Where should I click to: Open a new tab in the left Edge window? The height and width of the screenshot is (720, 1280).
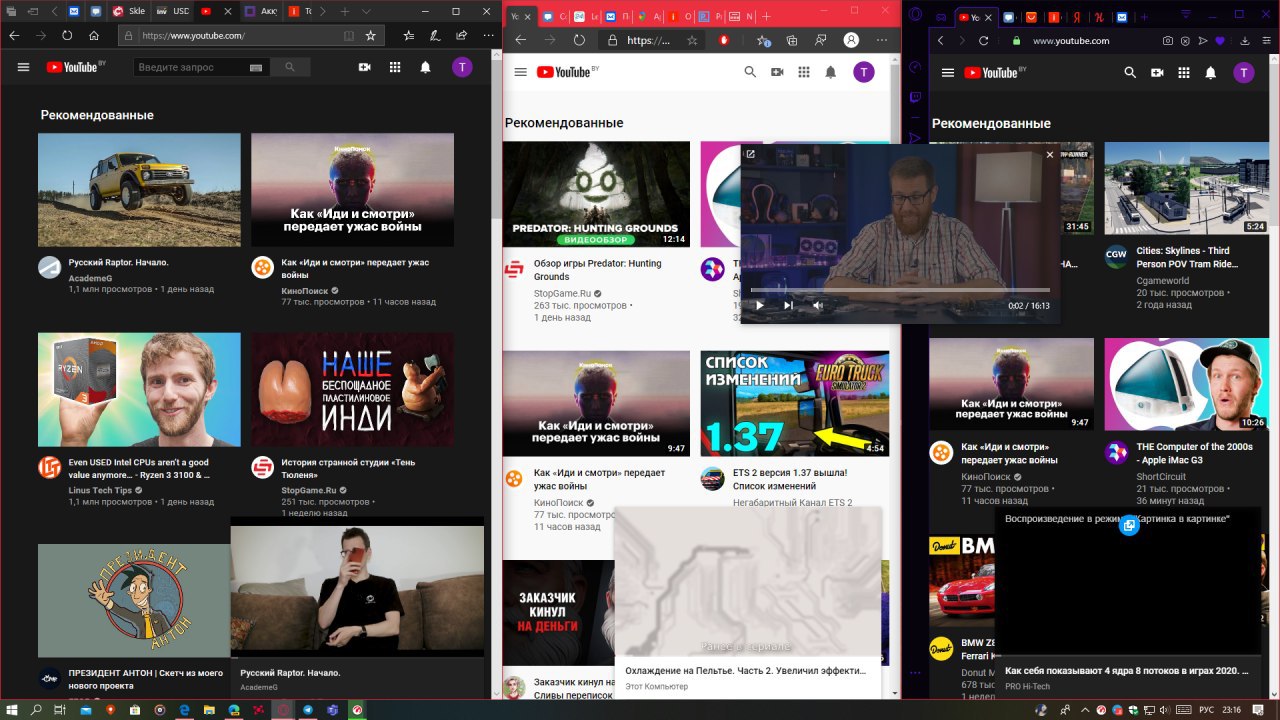(345, 11)
